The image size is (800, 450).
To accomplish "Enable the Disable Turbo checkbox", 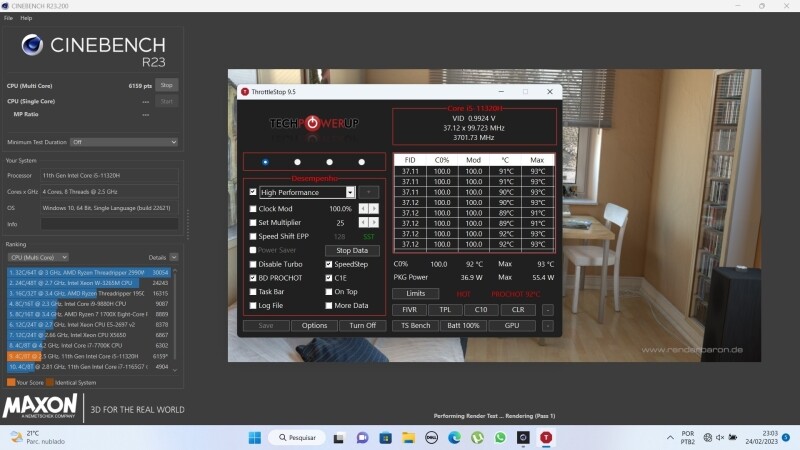I will point(253,264).
